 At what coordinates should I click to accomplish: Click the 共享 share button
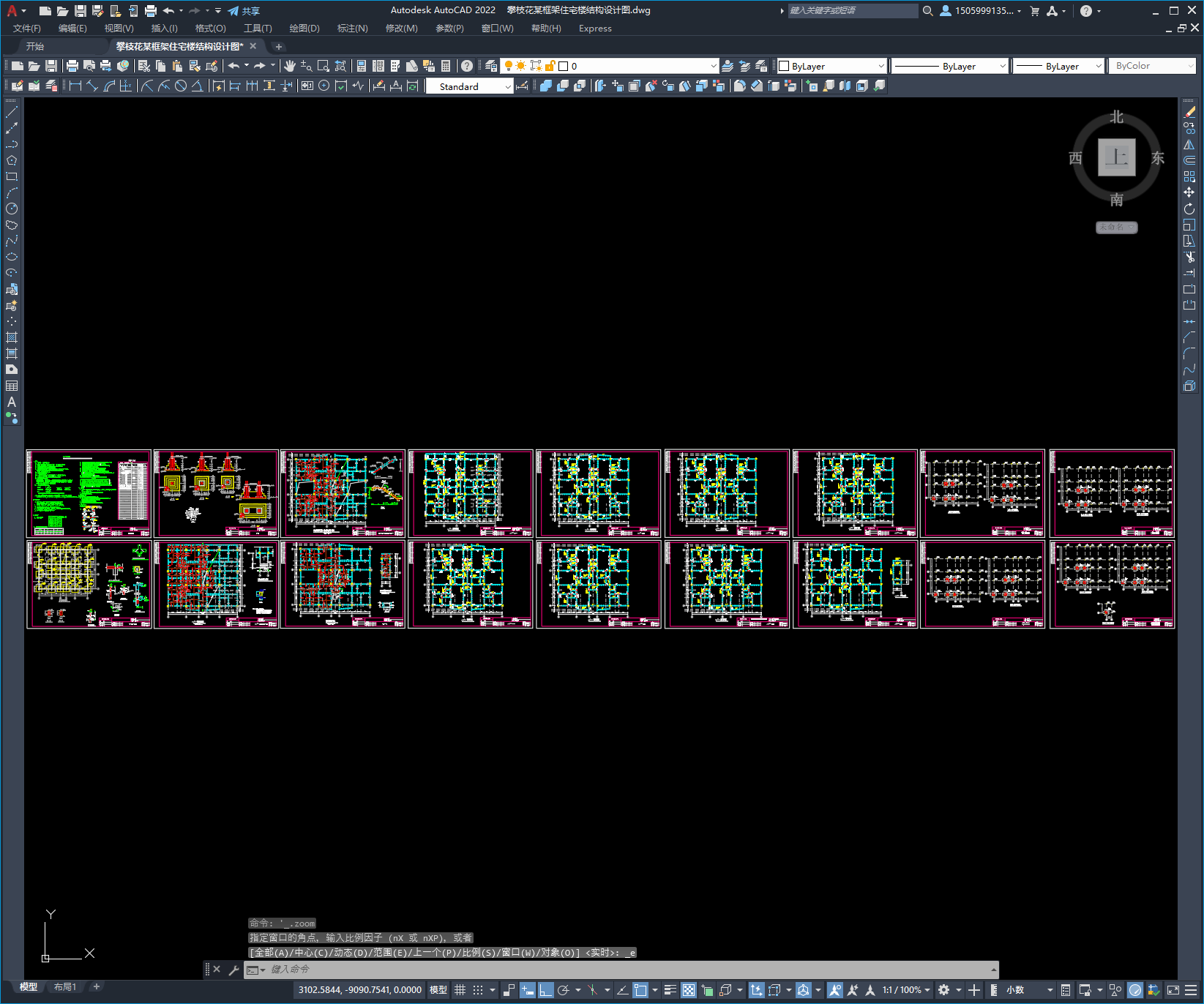point(244,11)
